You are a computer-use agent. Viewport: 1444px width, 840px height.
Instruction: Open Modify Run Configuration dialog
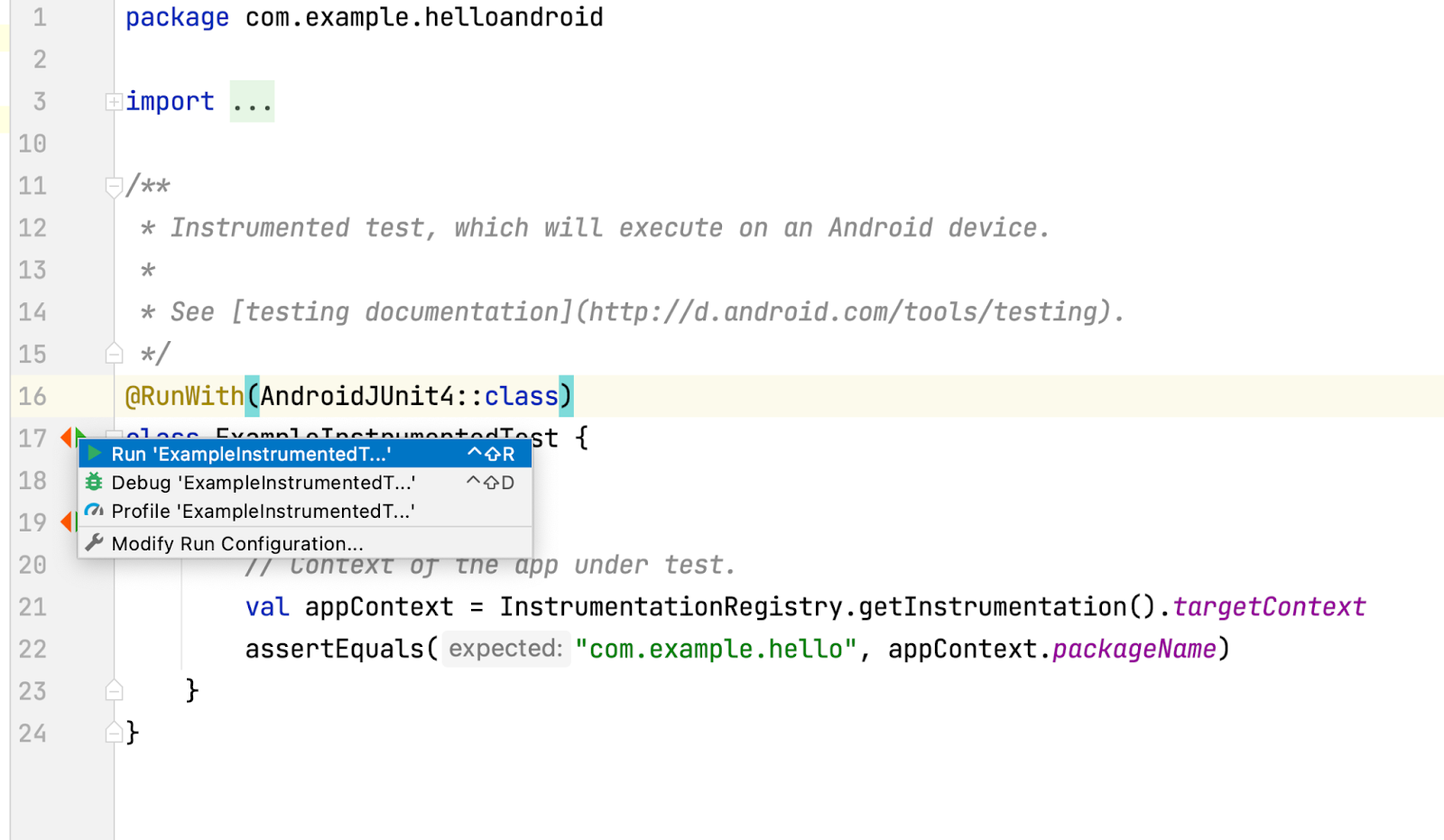point(236,543)
